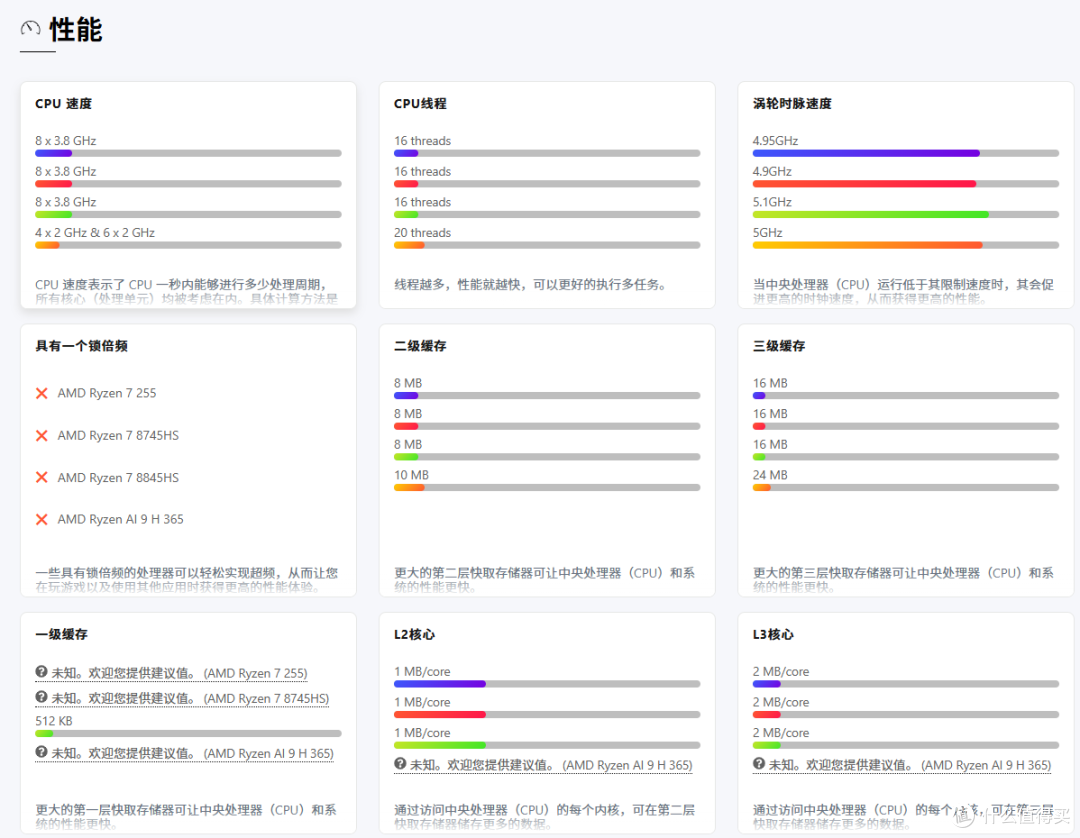Click the 5.1GHz value label
Image resolution: width=1080 pixels, height=838 pixels.
pos(772,202)
